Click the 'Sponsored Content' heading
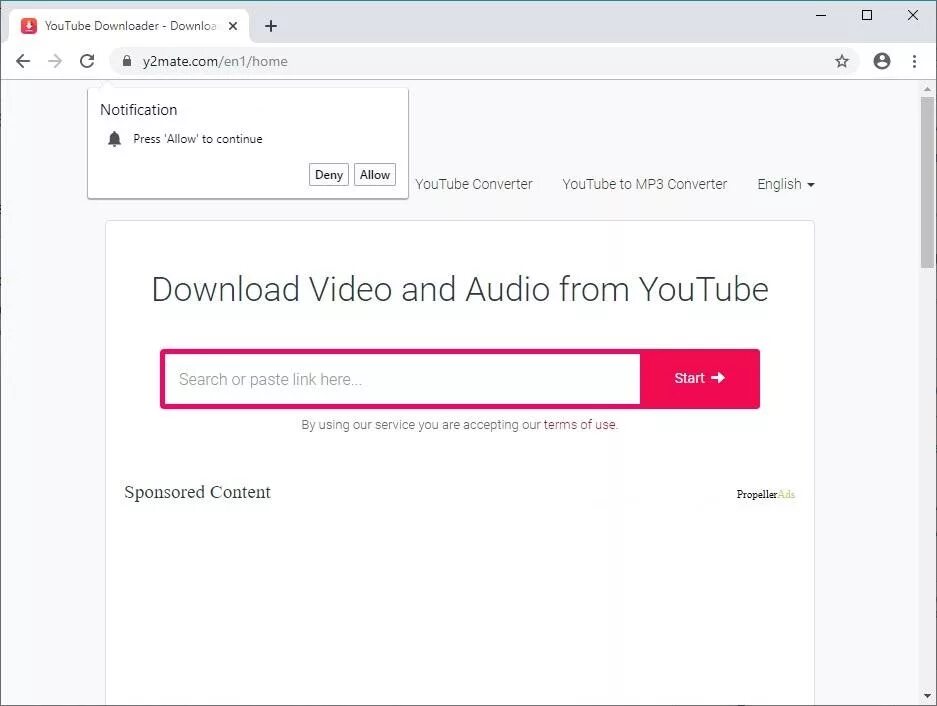The height and width of the screenshot is (706, 937). [197, 493]
